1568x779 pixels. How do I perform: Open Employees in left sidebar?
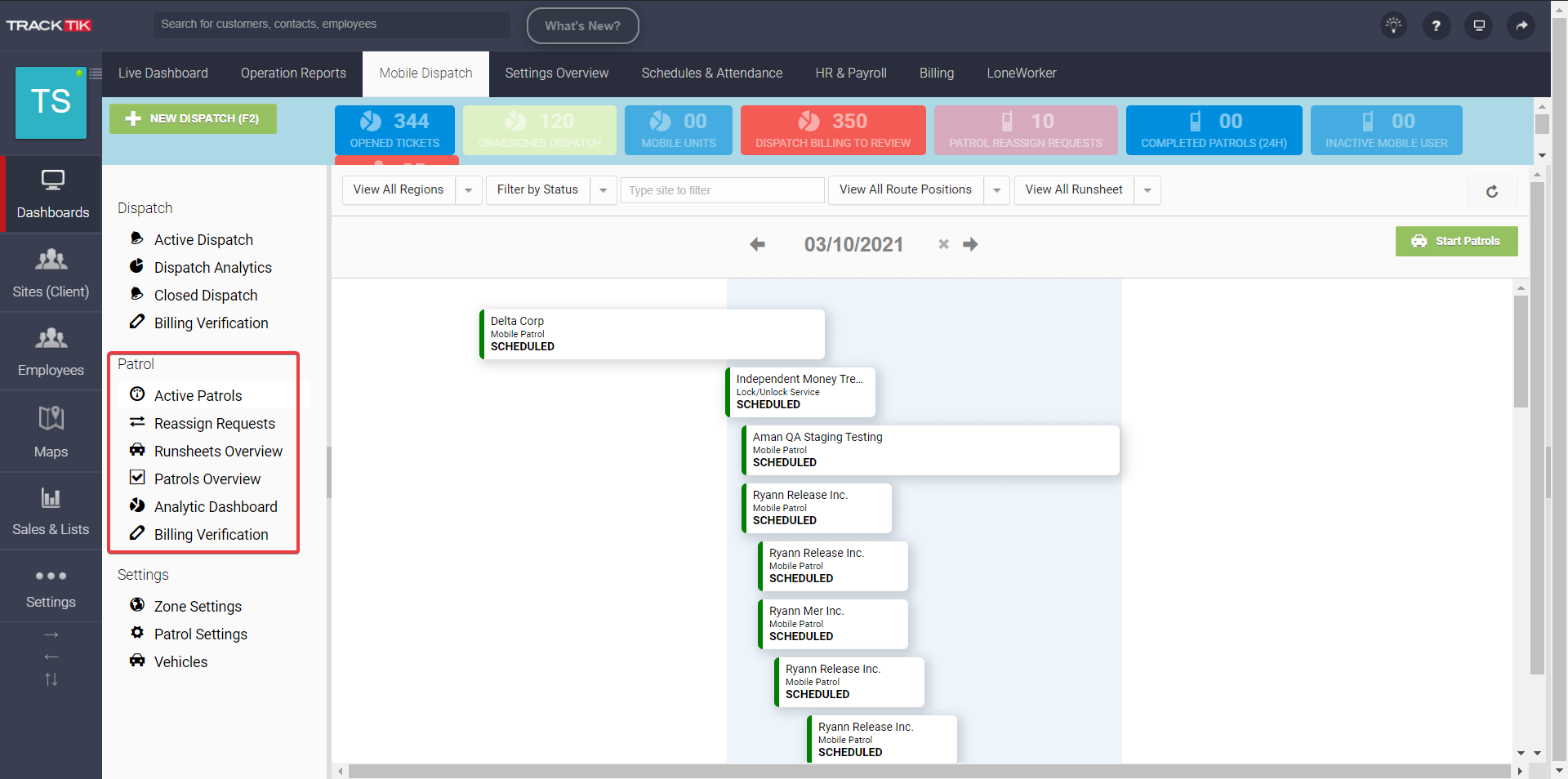pos(51,351)
